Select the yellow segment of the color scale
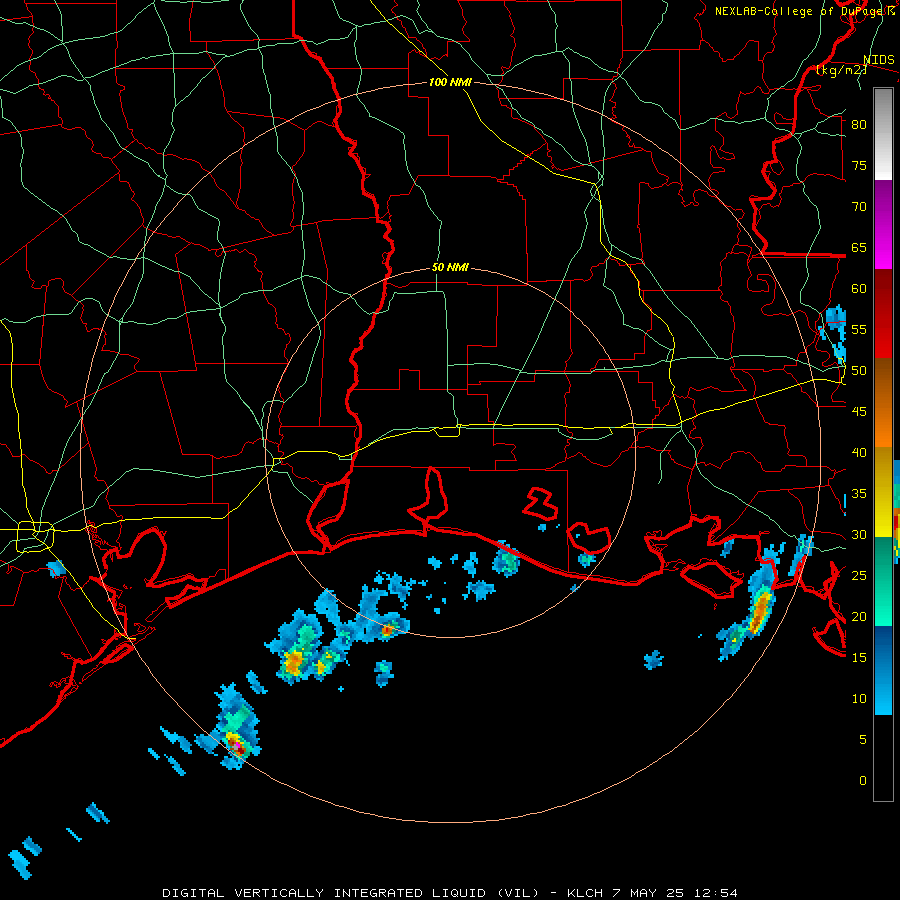This screenshot has height=900, width=900. pyautogui.click(x=883, y=492)
